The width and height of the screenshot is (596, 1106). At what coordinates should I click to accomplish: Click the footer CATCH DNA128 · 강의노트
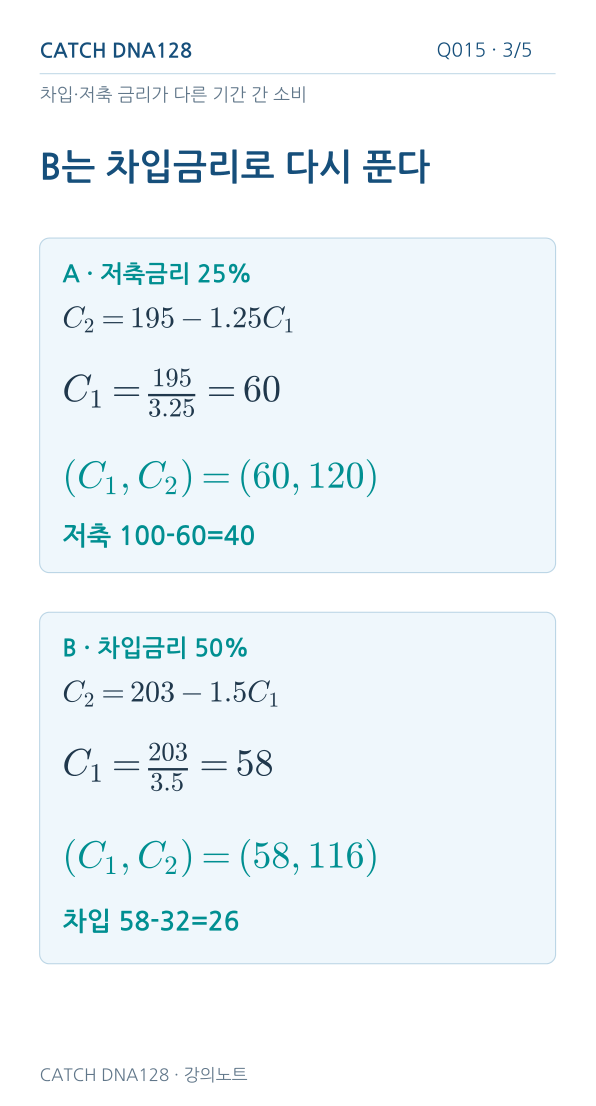[144, 1074]
